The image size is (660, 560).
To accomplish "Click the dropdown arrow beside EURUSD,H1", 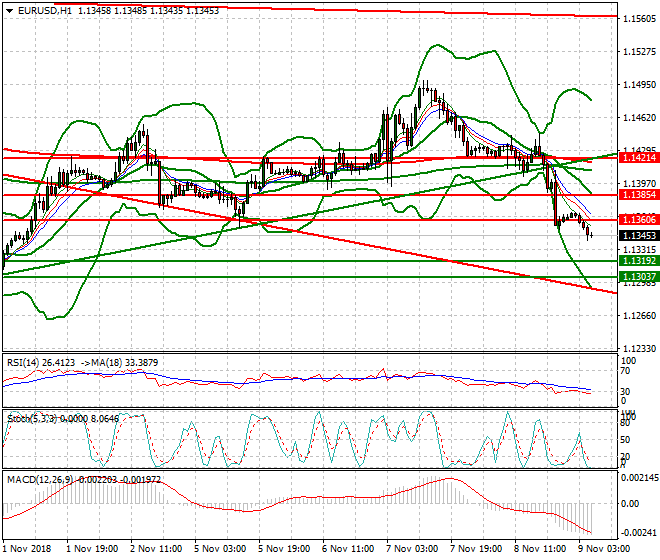I will [x=8, y=10].
